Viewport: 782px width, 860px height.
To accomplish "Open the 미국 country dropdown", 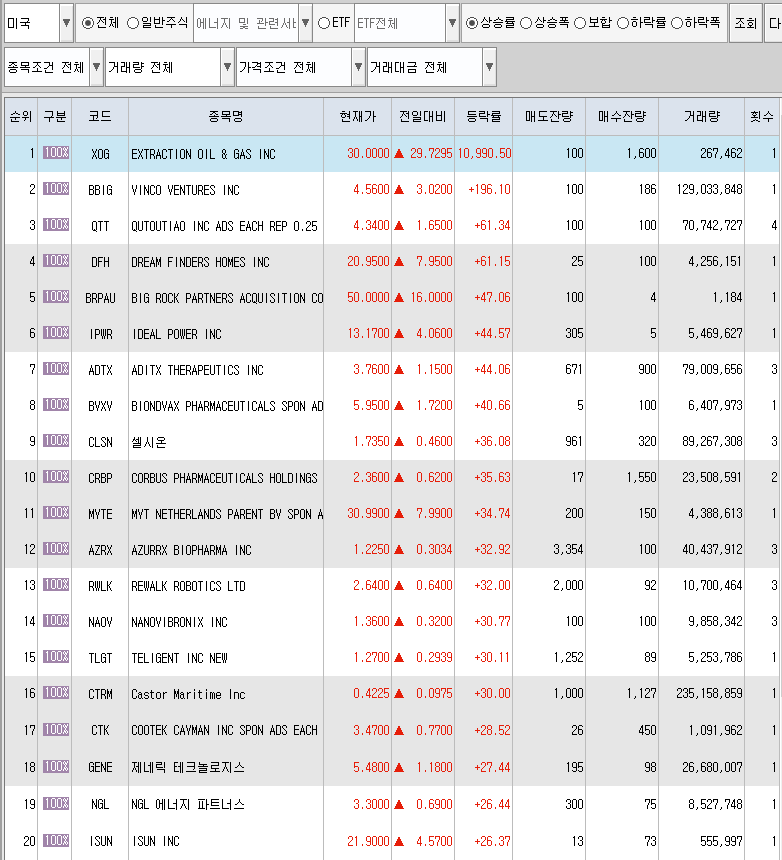I will point(66,23).
